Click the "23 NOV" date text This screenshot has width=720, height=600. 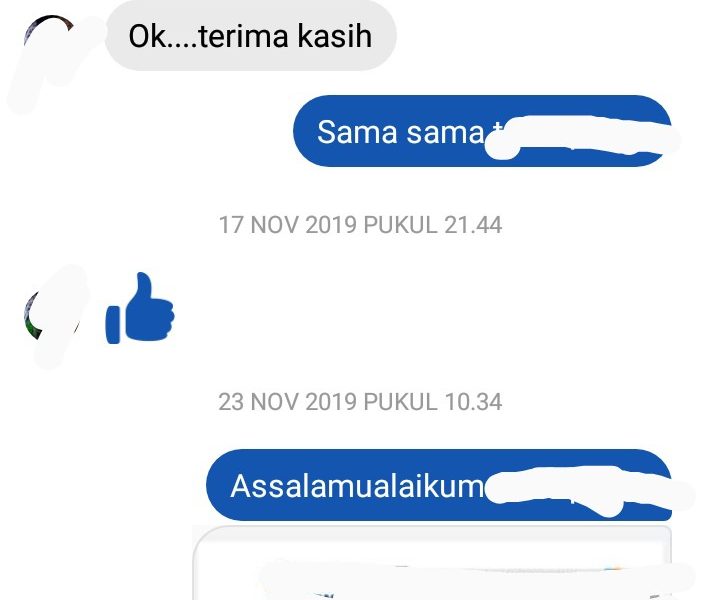coord(259,402)
